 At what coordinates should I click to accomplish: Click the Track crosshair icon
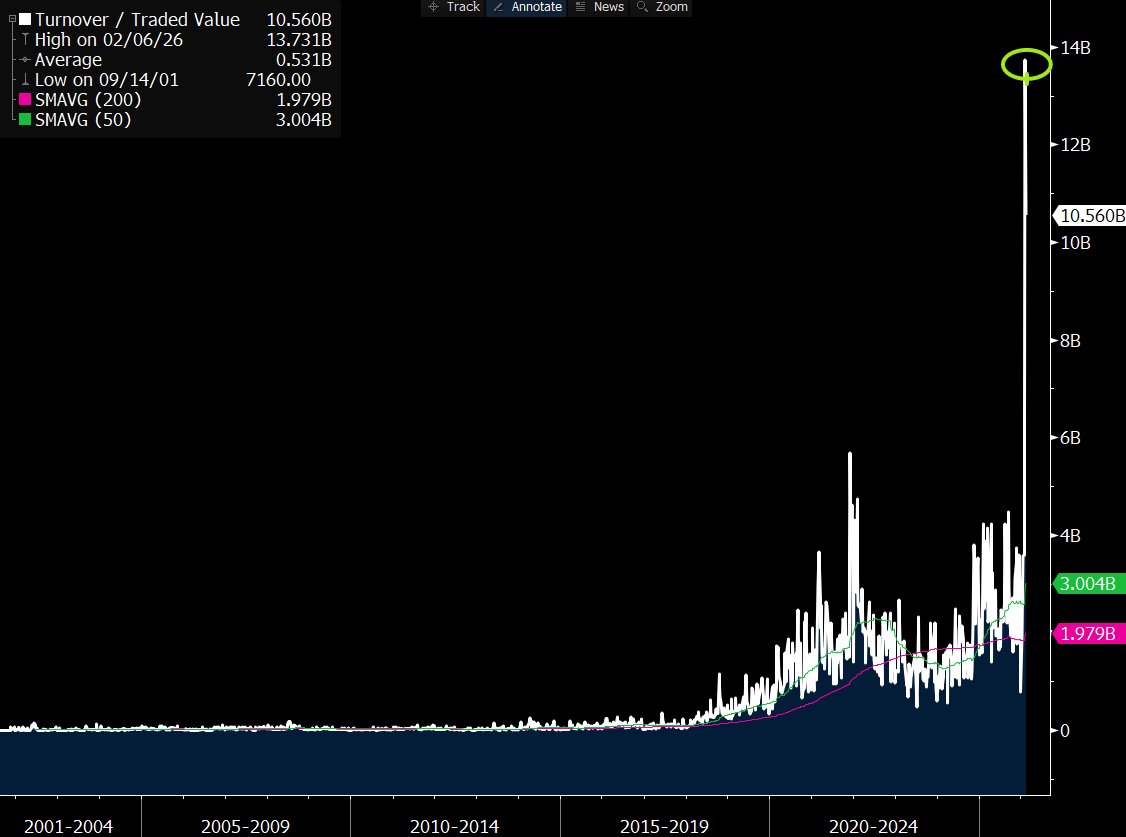[x=433, y=6]
